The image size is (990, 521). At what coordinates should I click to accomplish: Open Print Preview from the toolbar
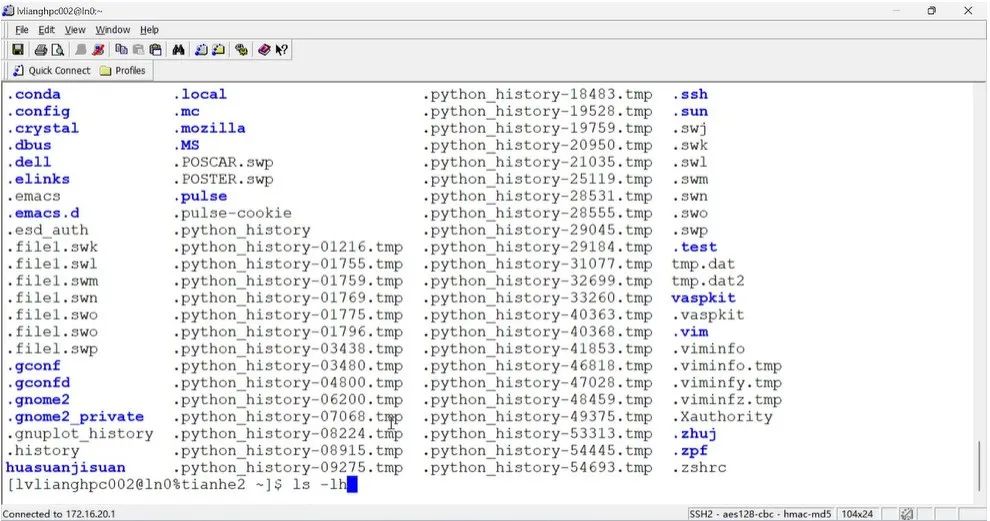pos(57,49)
